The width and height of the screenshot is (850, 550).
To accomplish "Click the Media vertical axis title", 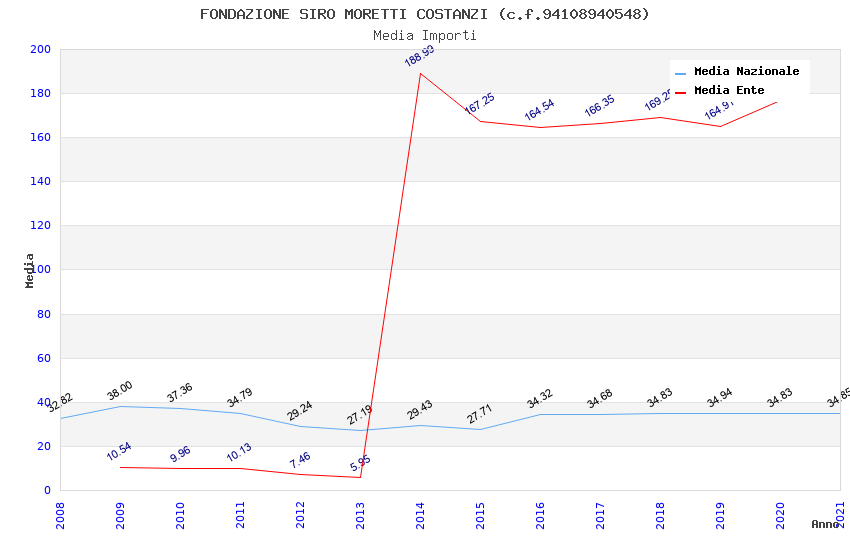I will [x=29, y=270].
